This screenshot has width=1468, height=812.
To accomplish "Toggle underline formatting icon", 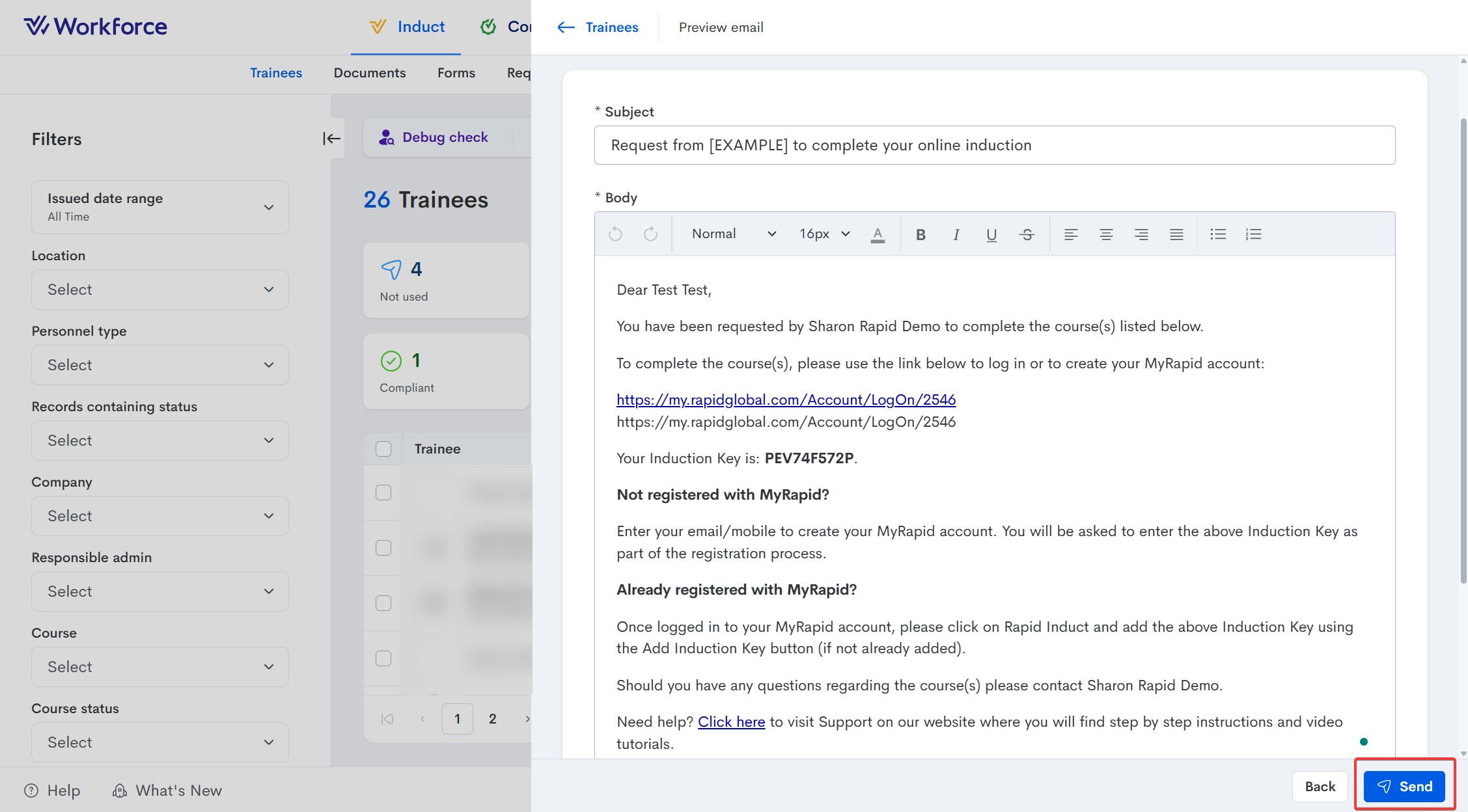I will point(991,234).
